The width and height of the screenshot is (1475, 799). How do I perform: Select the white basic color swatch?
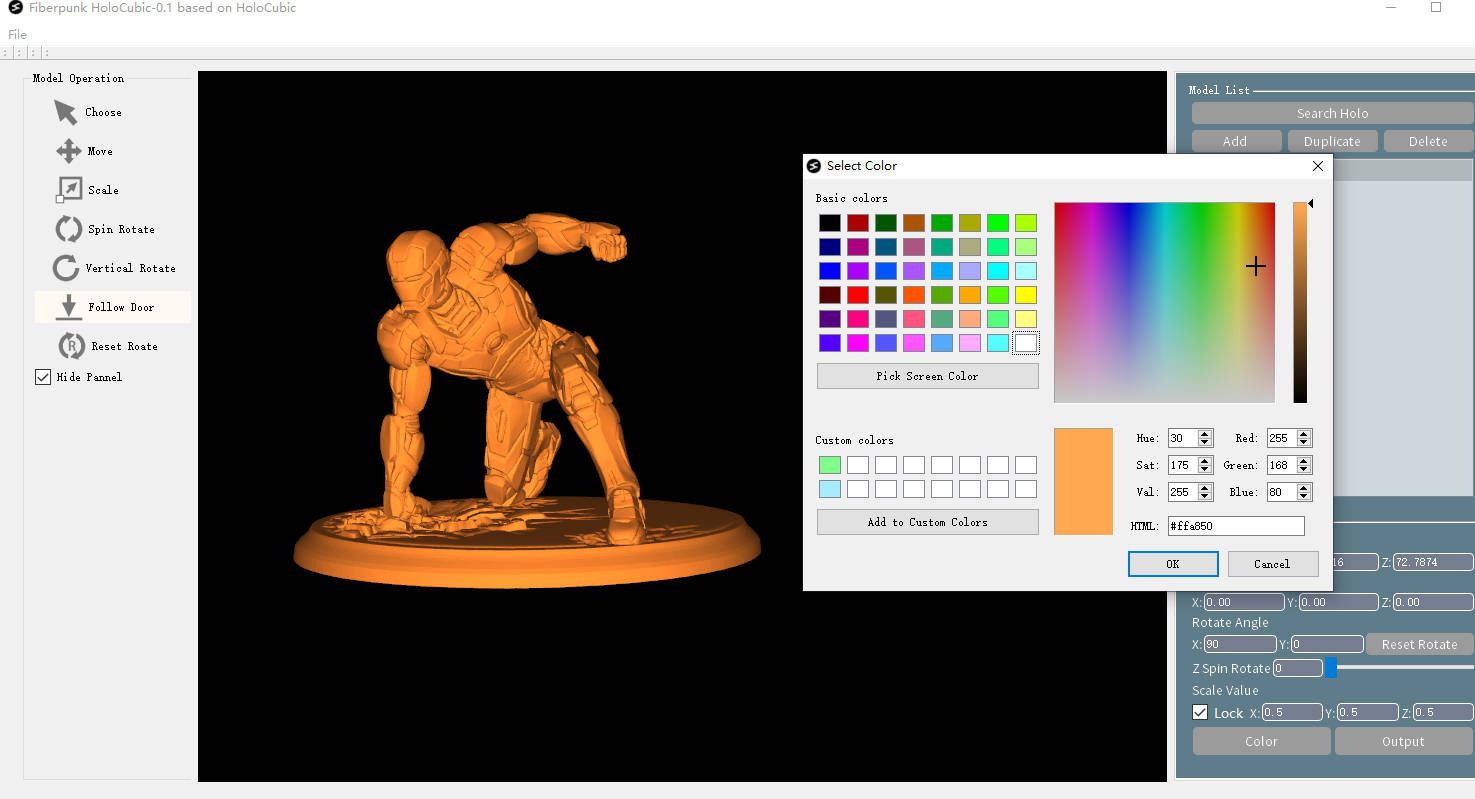1026,343
